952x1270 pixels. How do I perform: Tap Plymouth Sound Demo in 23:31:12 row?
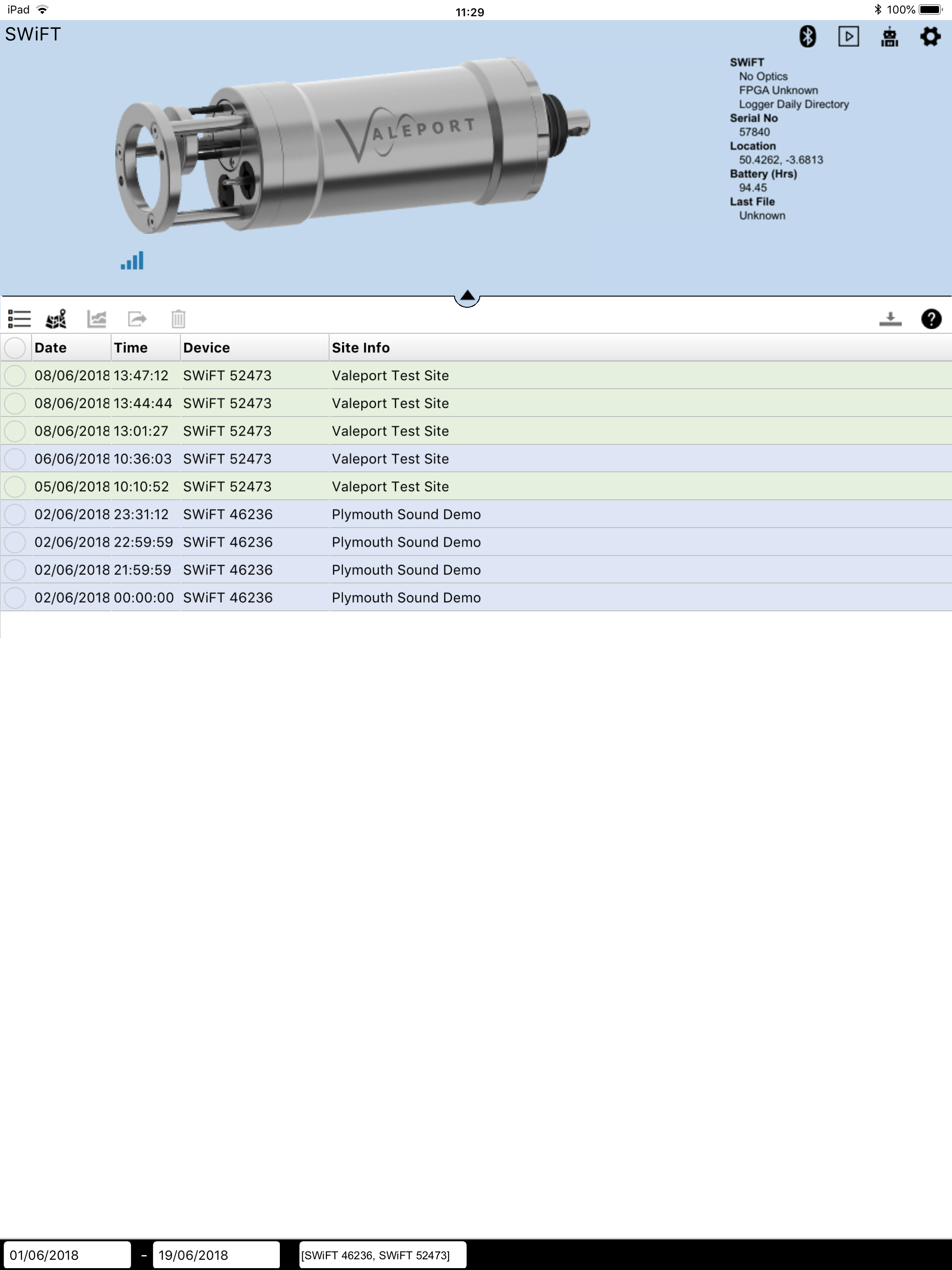tap(407, 515)
